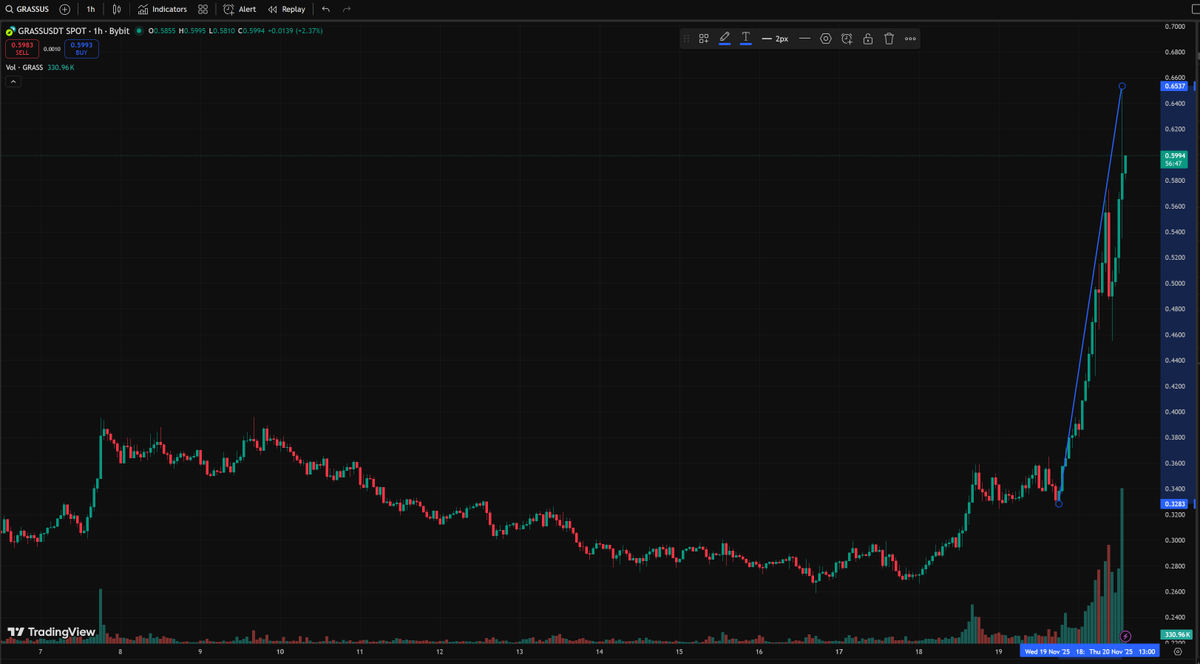Image resolution: width=1200 pixels, height=664 pixels.
Task: Open symbol search showing GRASSUS
Action: (28, 9)
